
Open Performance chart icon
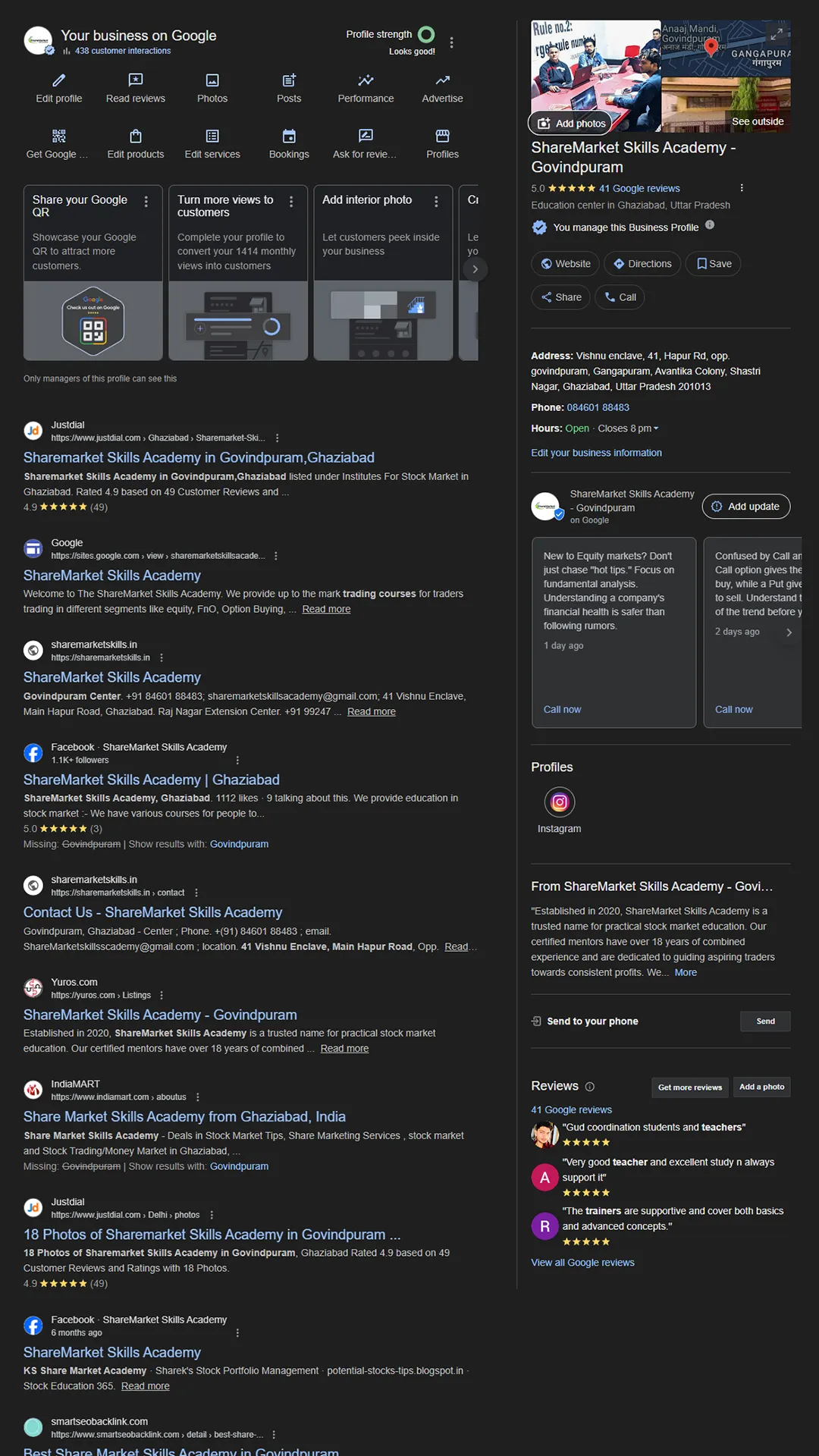pyautogui.click(x=366, y=80)
